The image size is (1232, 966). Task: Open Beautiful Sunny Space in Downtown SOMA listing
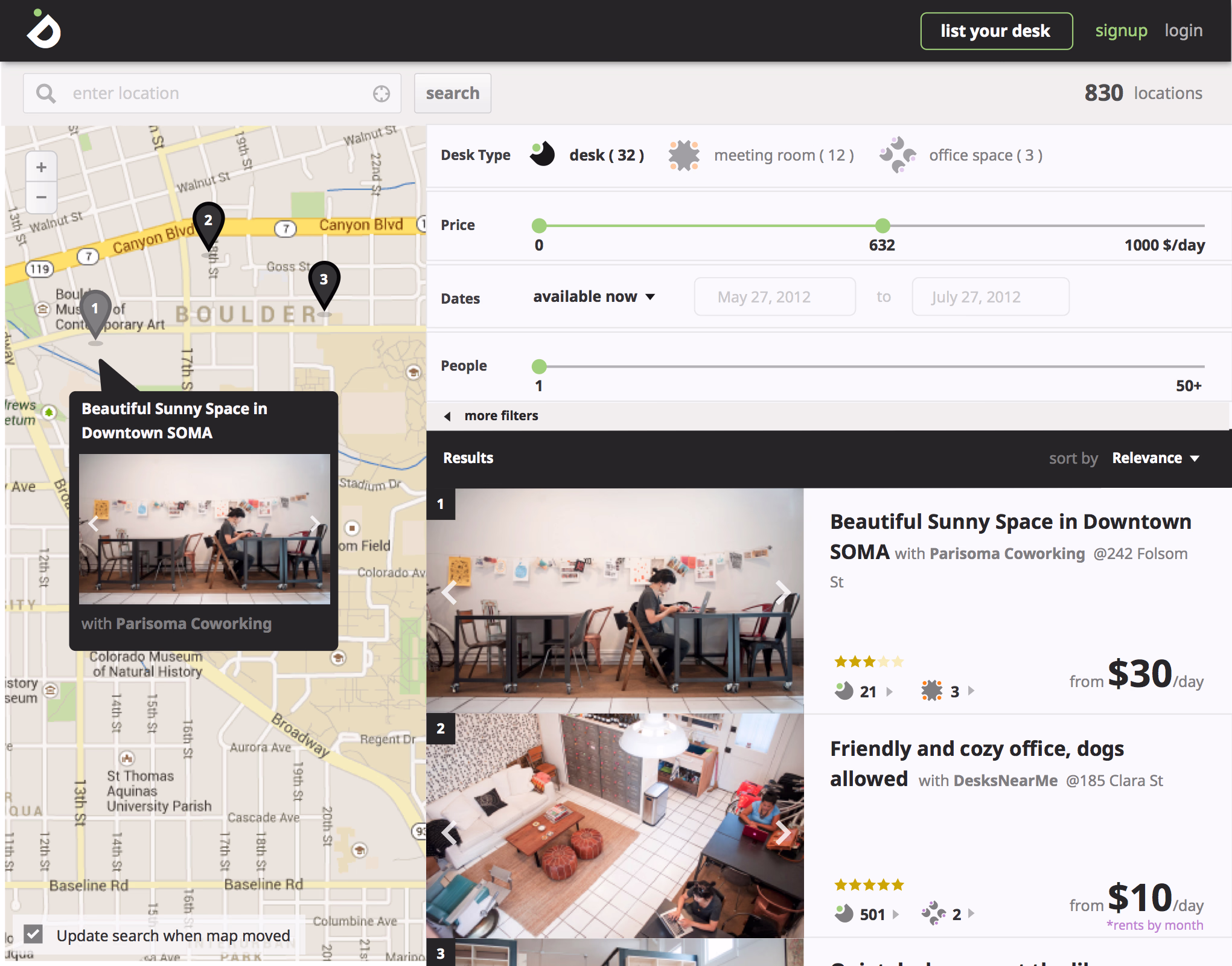coord(1010,536)
